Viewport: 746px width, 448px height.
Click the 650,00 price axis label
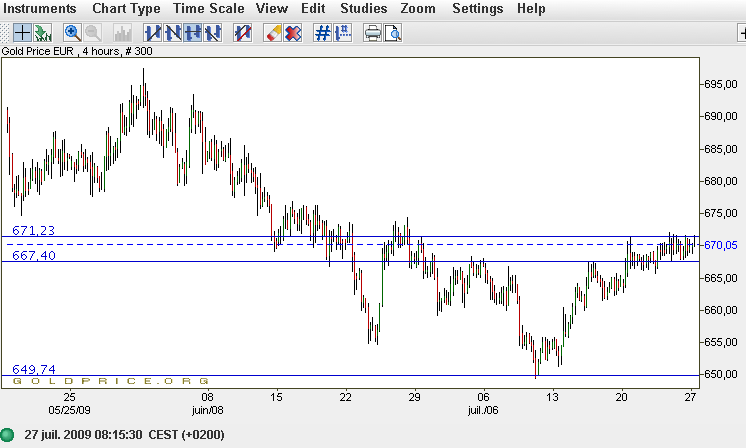tap(720, 374)
